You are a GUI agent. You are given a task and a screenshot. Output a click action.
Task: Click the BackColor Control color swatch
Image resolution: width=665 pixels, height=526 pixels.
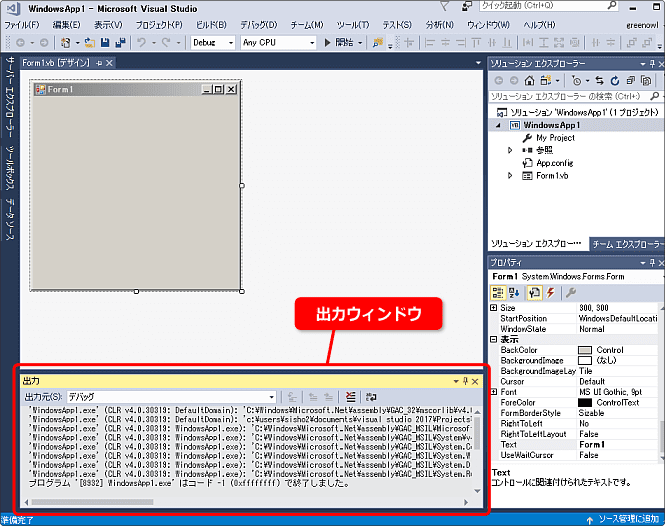pos(585,350)
